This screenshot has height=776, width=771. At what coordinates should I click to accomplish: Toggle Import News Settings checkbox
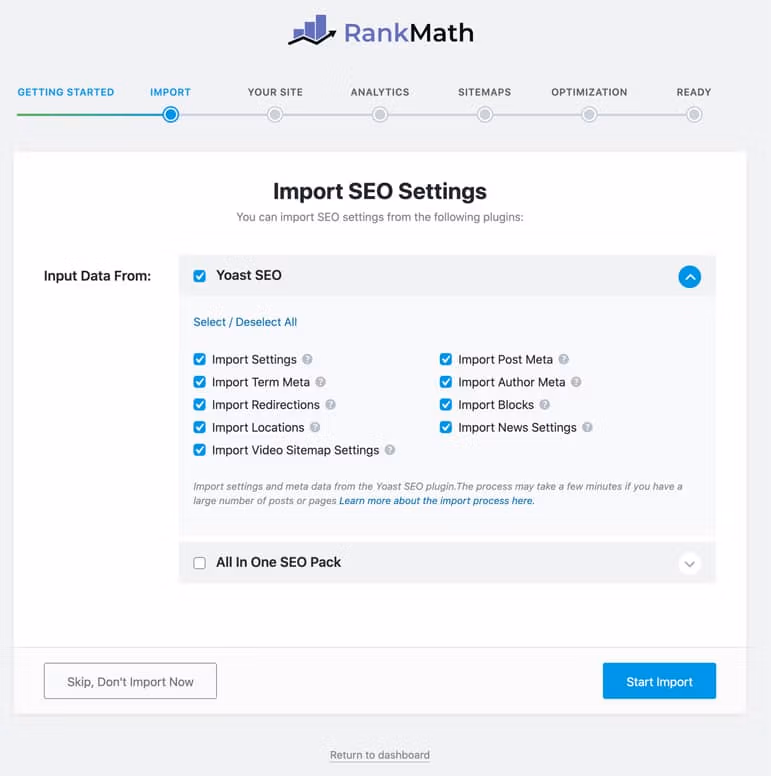point(446,427)
